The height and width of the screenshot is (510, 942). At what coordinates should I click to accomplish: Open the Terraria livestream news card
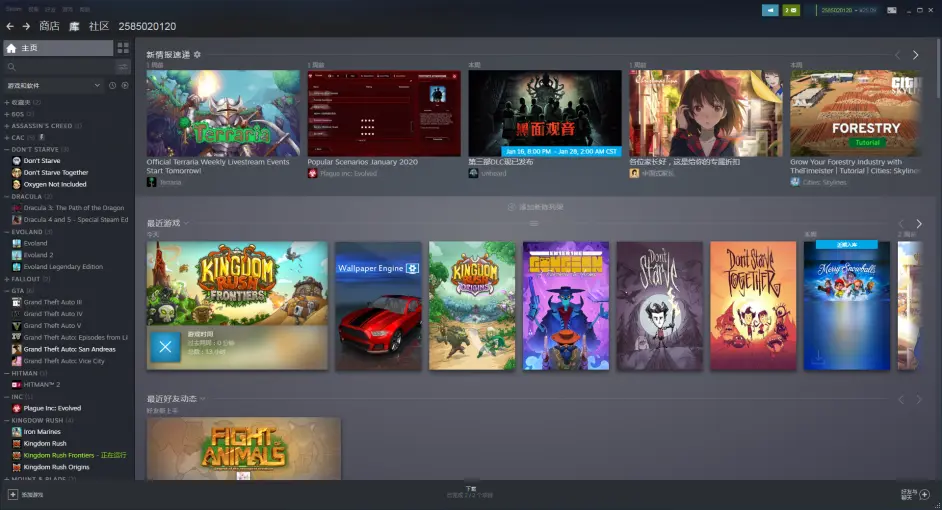click(223, 114)
